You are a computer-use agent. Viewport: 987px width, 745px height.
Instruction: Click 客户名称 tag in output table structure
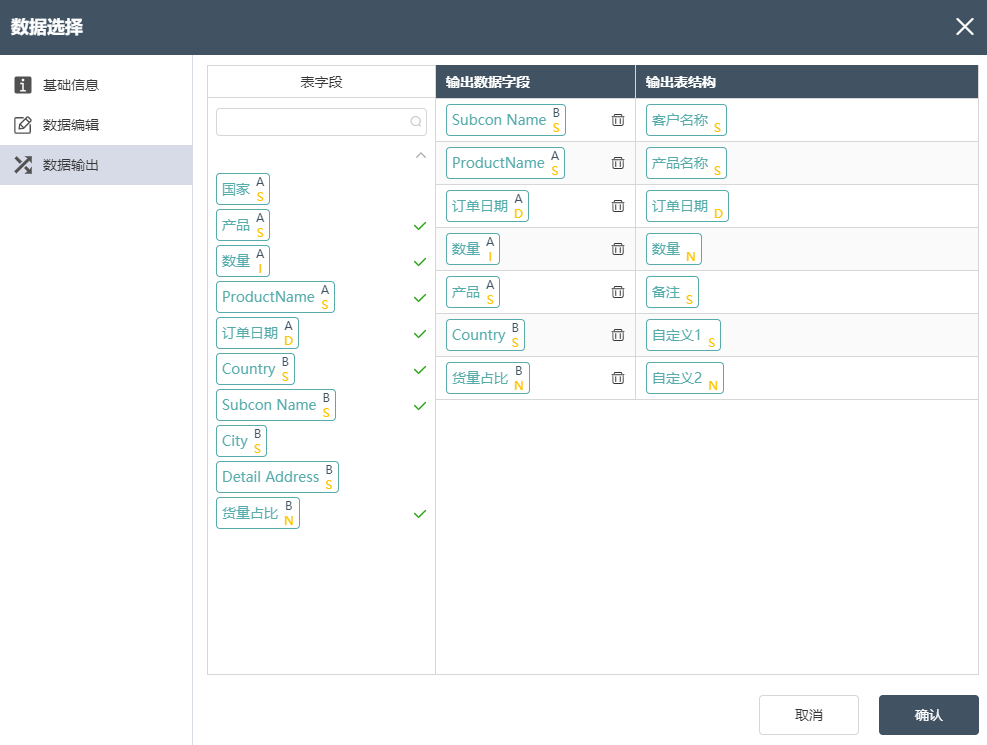pos(686,120)
